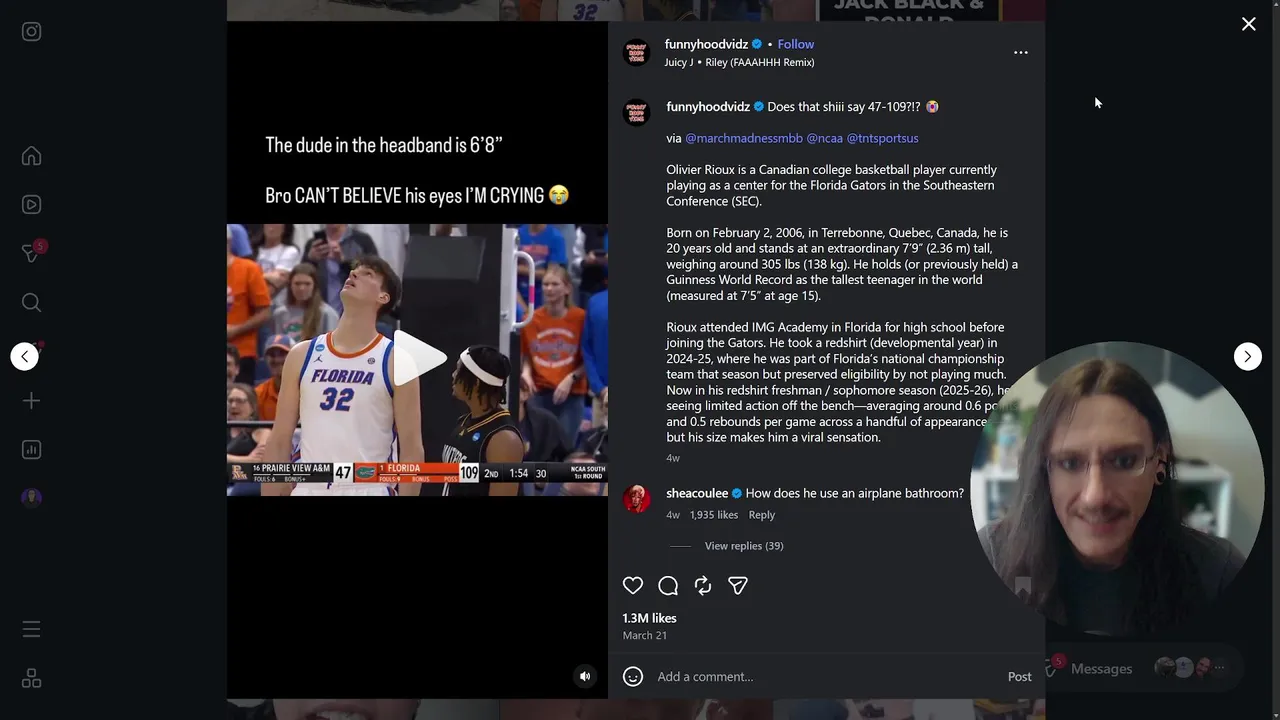Open the More hamburger menu in sidebar
Viewport: 1280px width, 720px height.
[x=31, y=630]
